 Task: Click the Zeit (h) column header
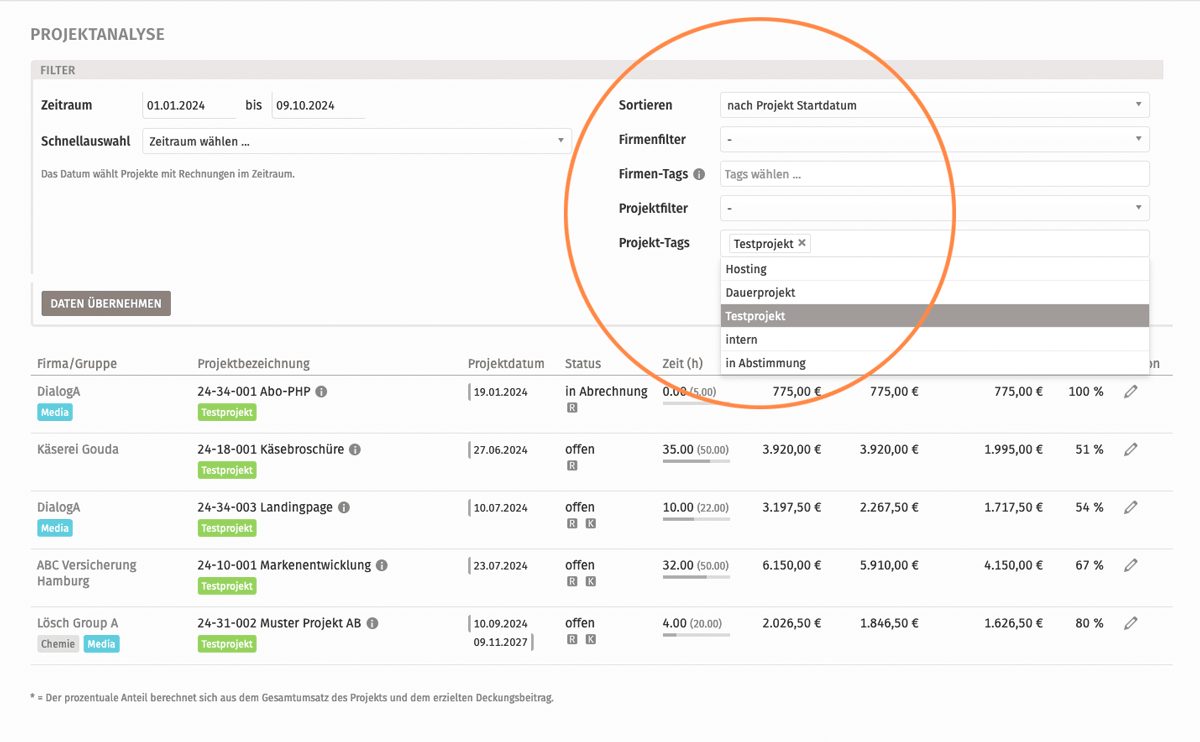(683, 364)
